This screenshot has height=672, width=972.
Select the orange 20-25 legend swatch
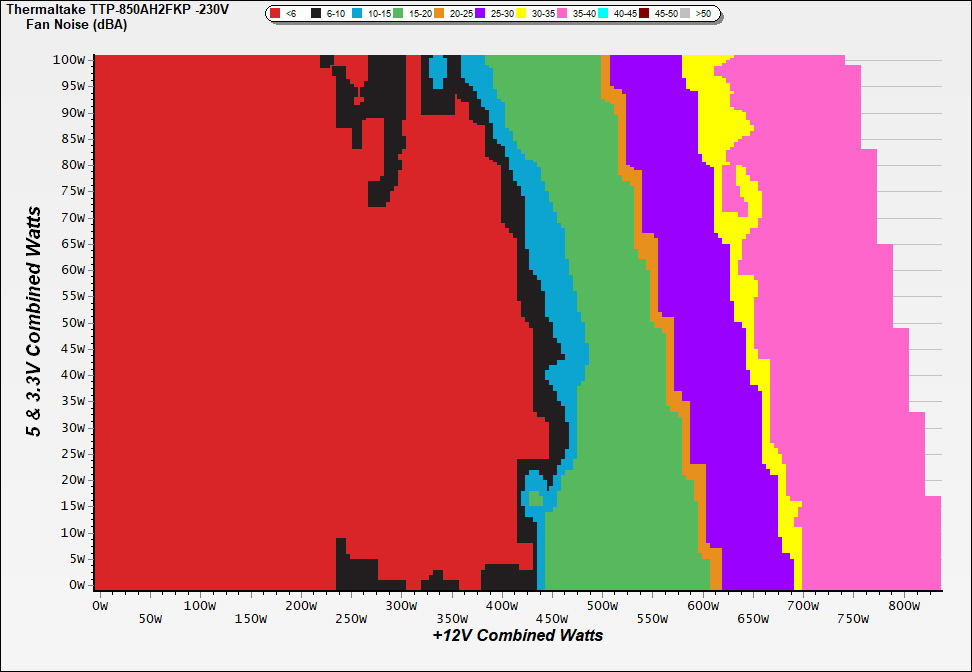coord(439,14)
